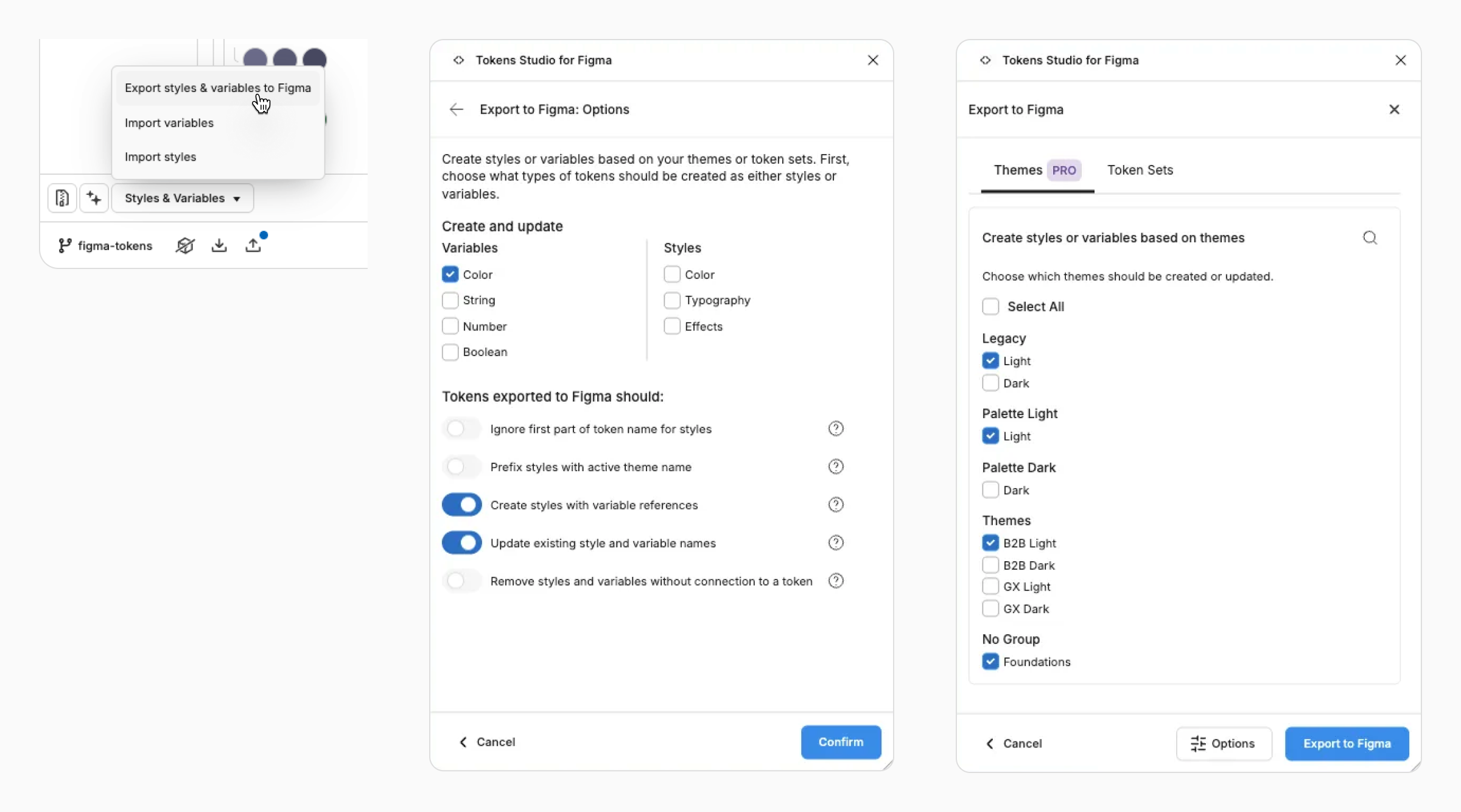Click the help icon beside Create styles with variable references
Image resolution: width=1461 pixels, height=812 pixels.
point(836,505)
